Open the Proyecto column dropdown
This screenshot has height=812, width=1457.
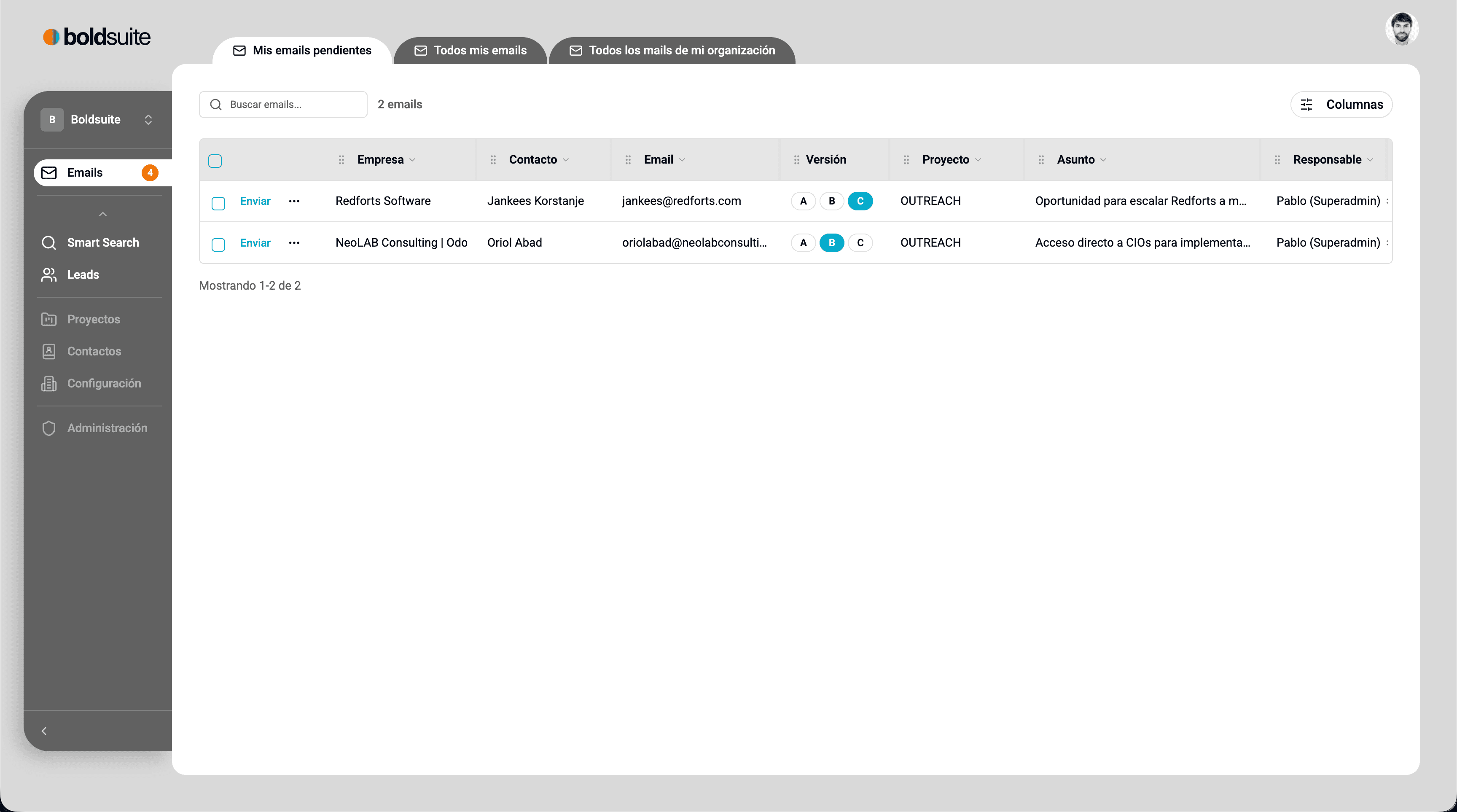pyautogui.click(x=978, y=160)
